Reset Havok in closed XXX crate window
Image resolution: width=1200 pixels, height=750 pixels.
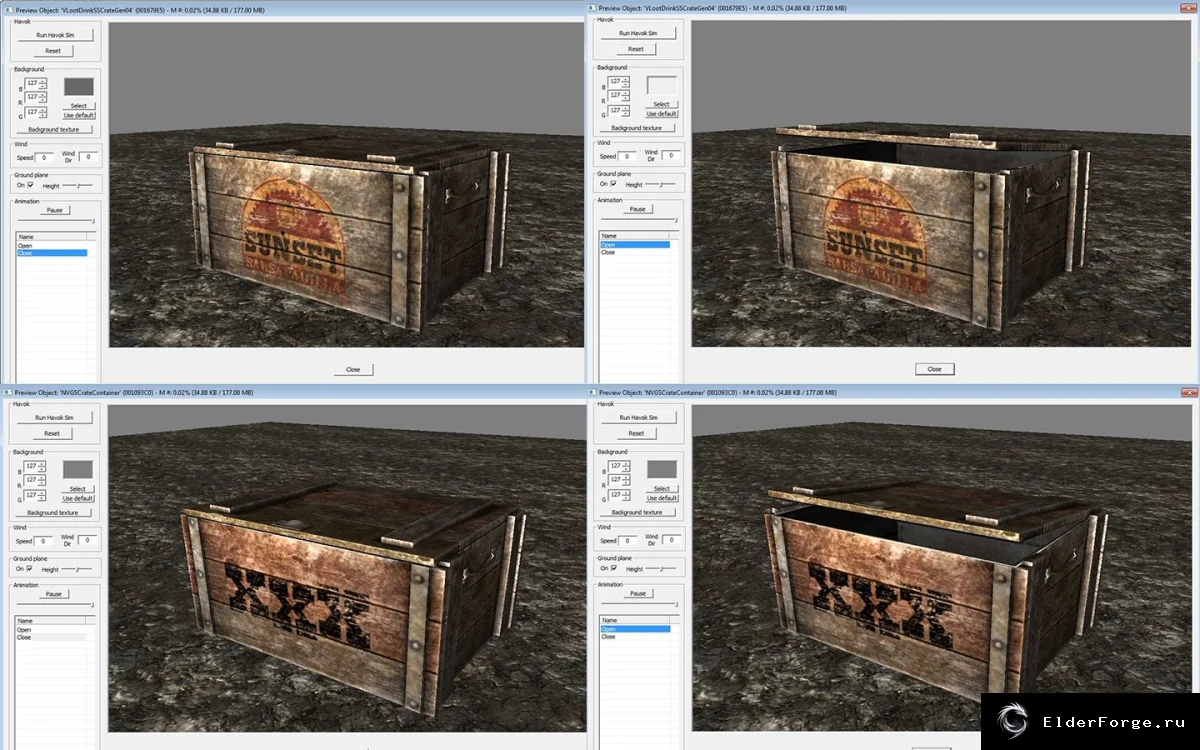(x=53, y=434)
